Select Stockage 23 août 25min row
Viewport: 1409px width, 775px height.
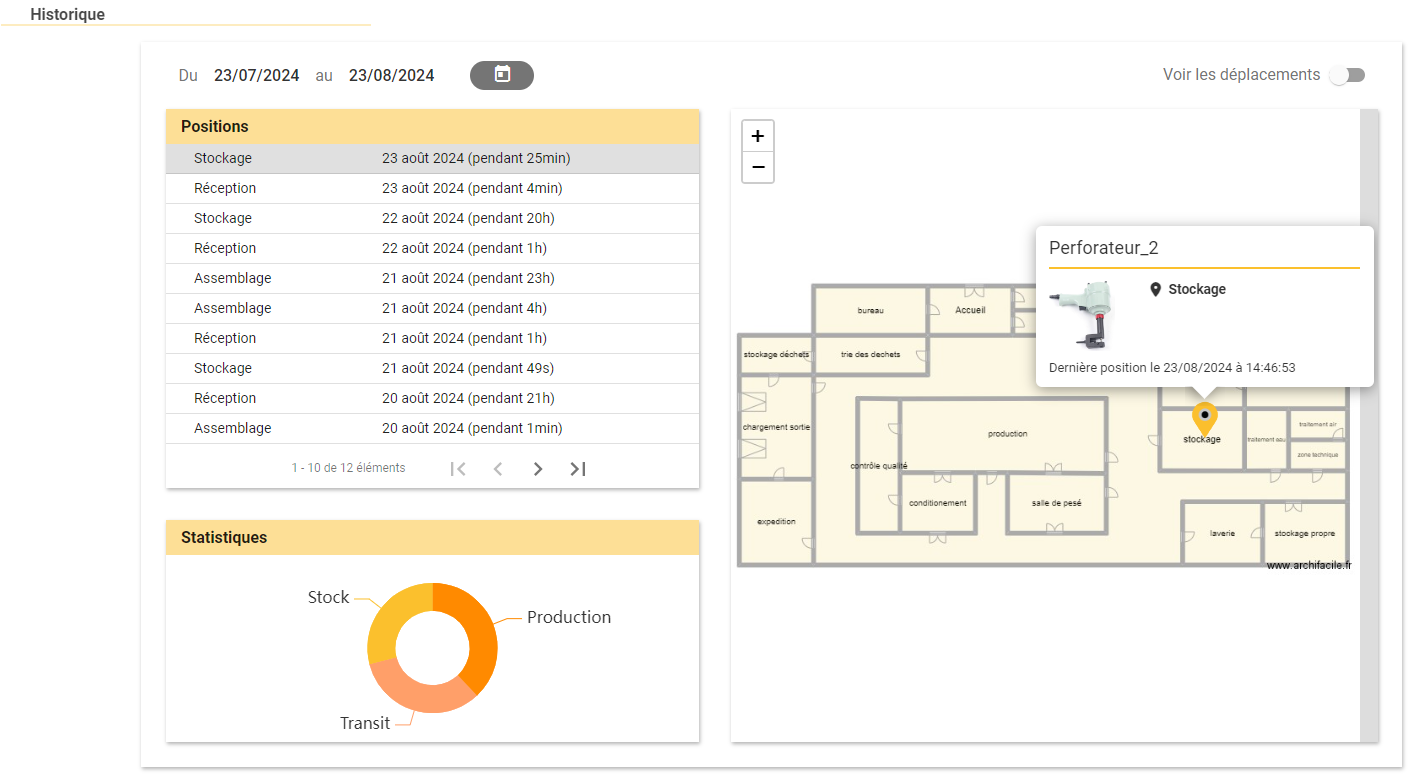tap(432, 158)
